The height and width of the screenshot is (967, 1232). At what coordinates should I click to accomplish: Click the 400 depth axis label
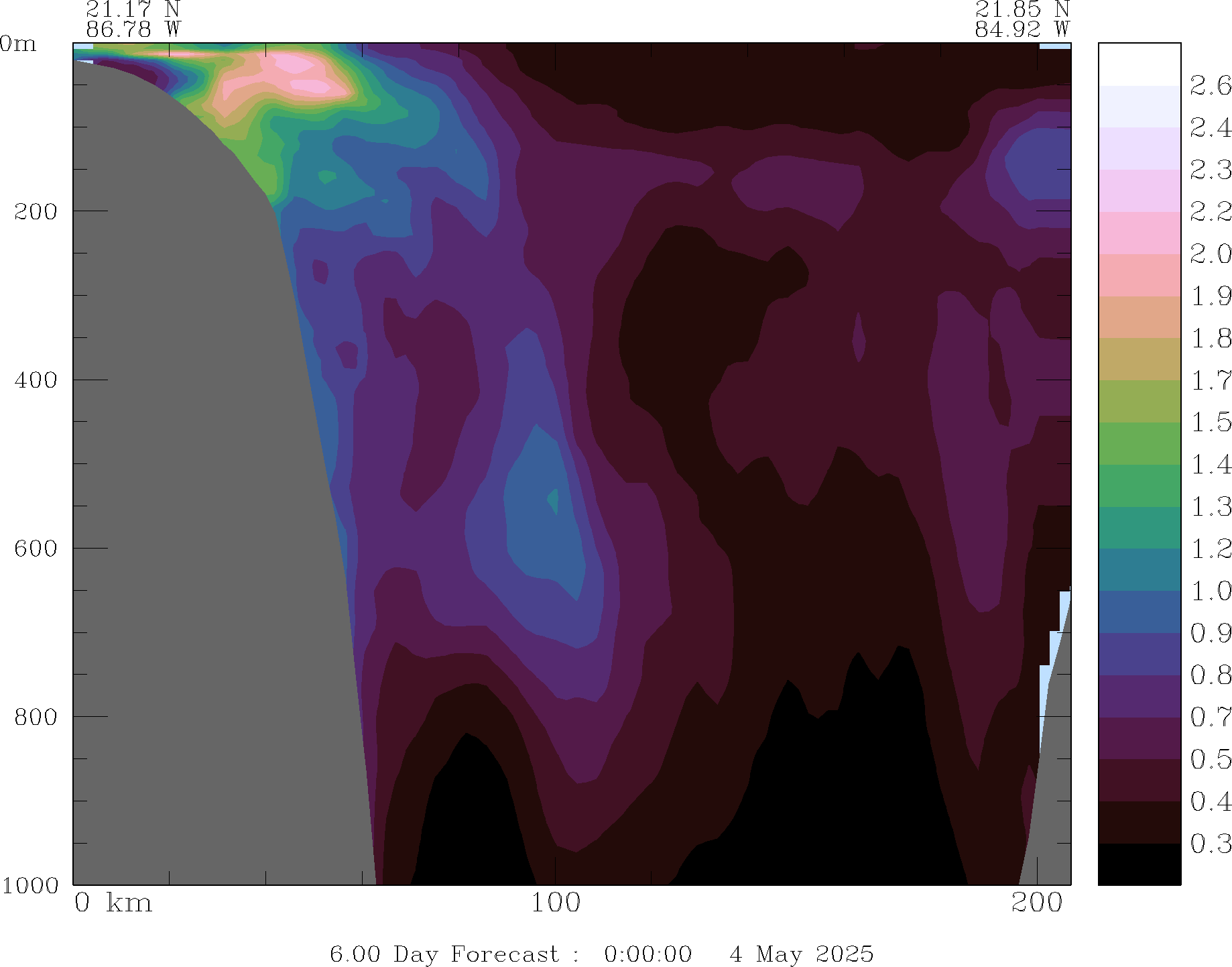point(36,380)
